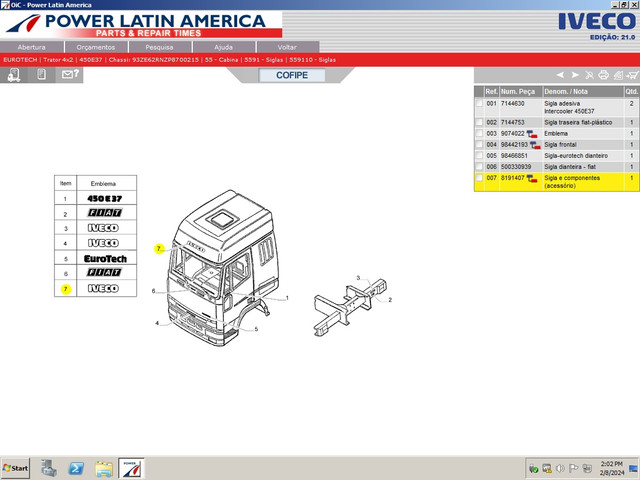Screen dimensions: 640x480
Task: Open the Action Center flag tray icon
Action: (x=573, y=468)
